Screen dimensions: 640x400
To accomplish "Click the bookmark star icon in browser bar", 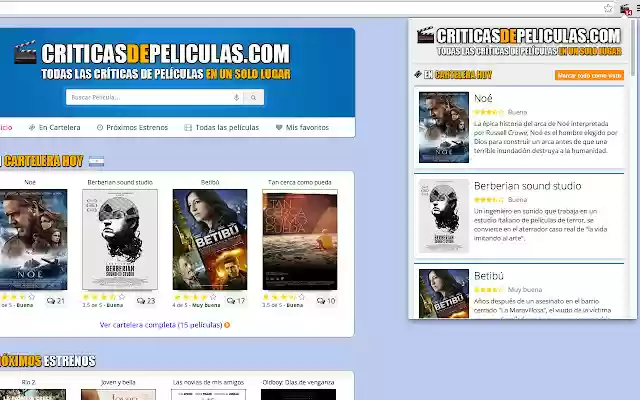I will coord(608,8).
